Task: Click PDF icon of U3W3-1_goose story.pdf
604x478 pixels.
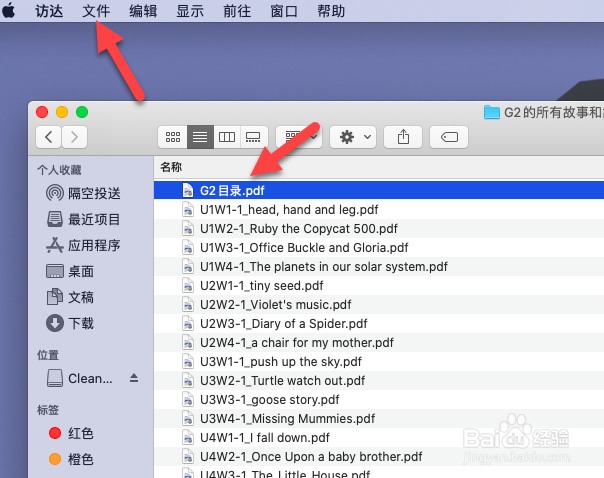Action: [188, 399]
